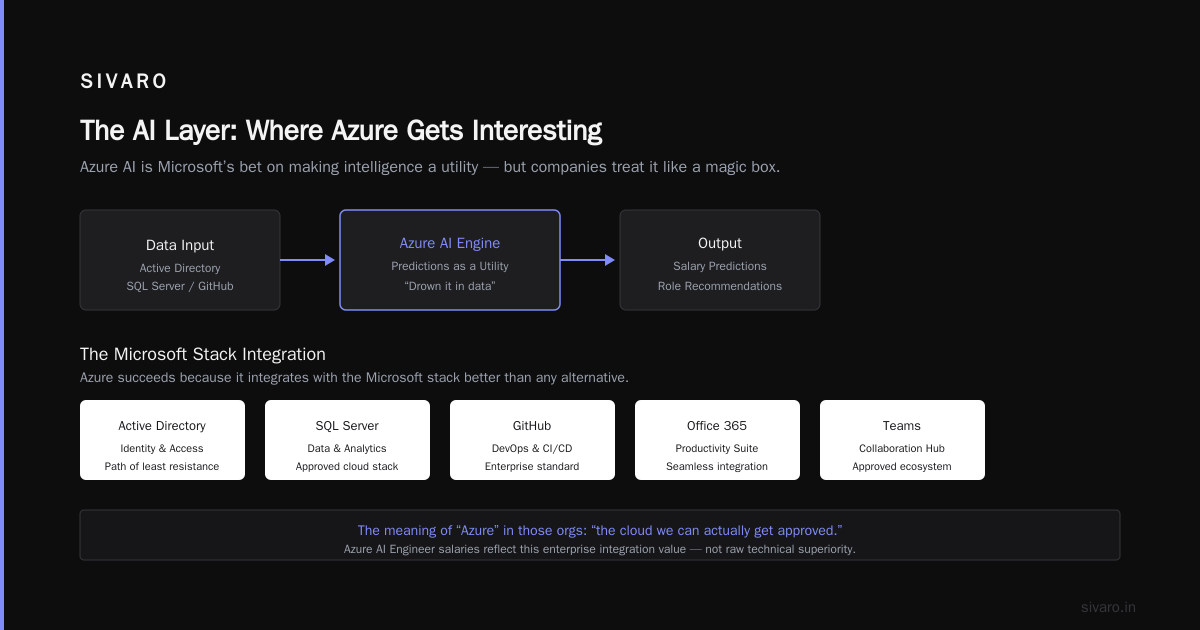
Task: Open the Active Directory card
Action: pos(162,440)
